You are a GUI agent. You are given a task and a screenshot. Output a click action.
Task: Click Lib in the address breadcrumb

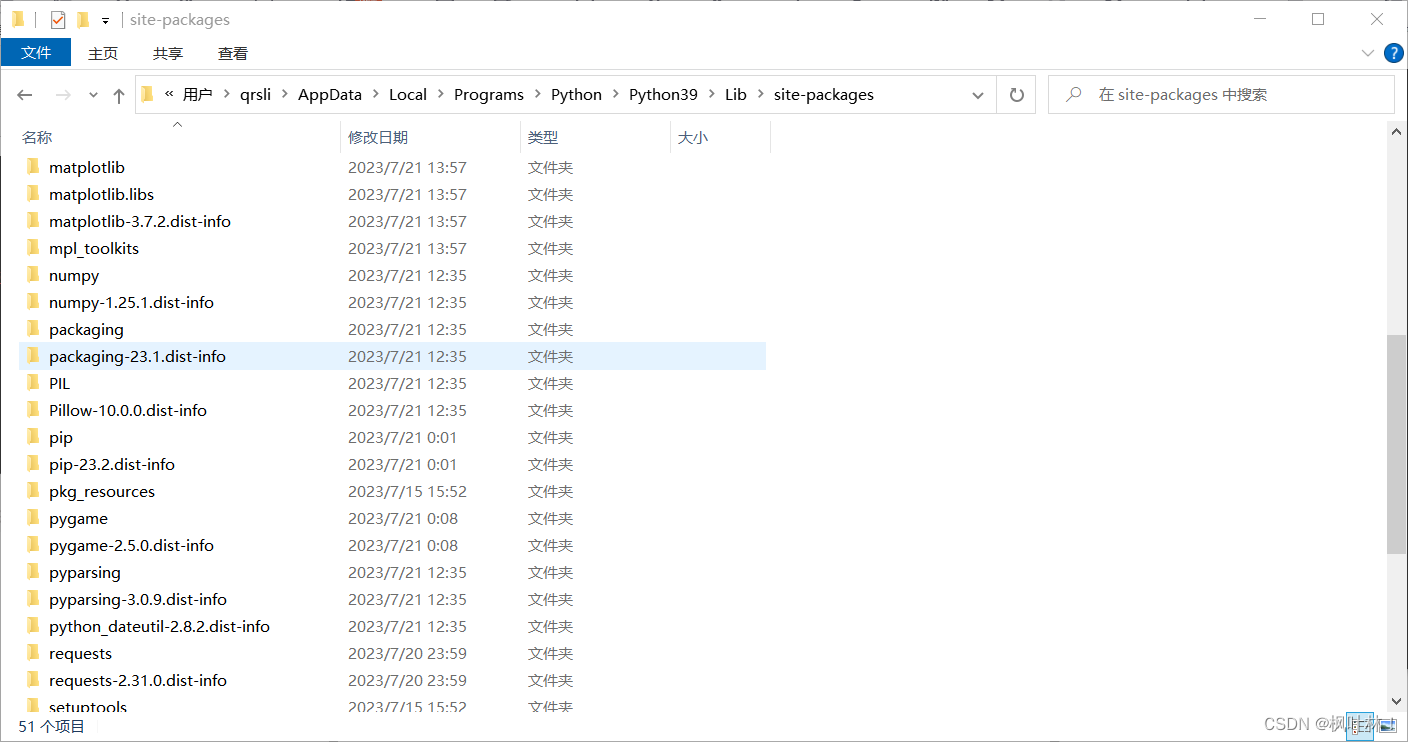coord(736,95)
